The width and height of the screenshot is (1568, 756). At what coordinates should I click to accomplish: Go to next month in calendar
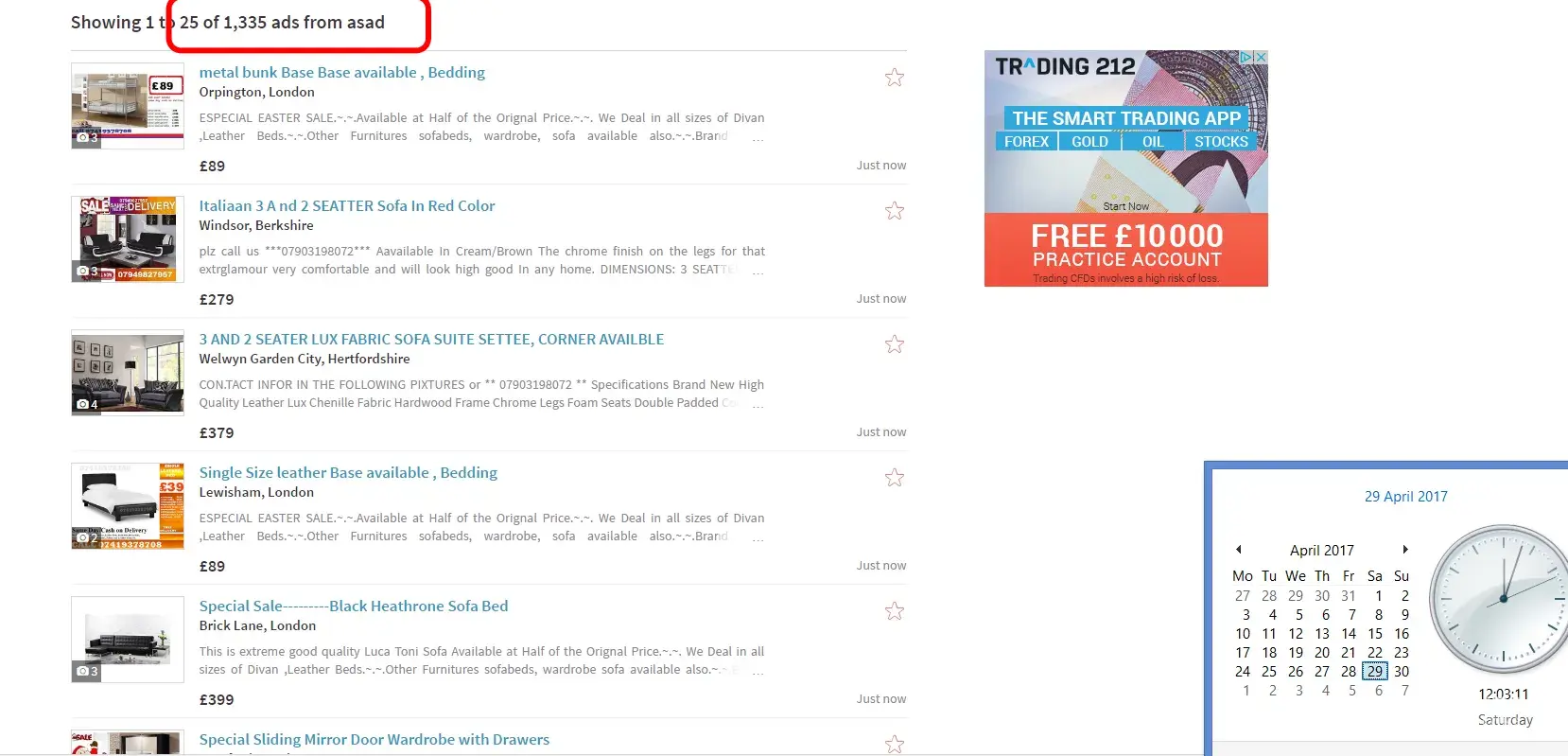point(1405,550)
